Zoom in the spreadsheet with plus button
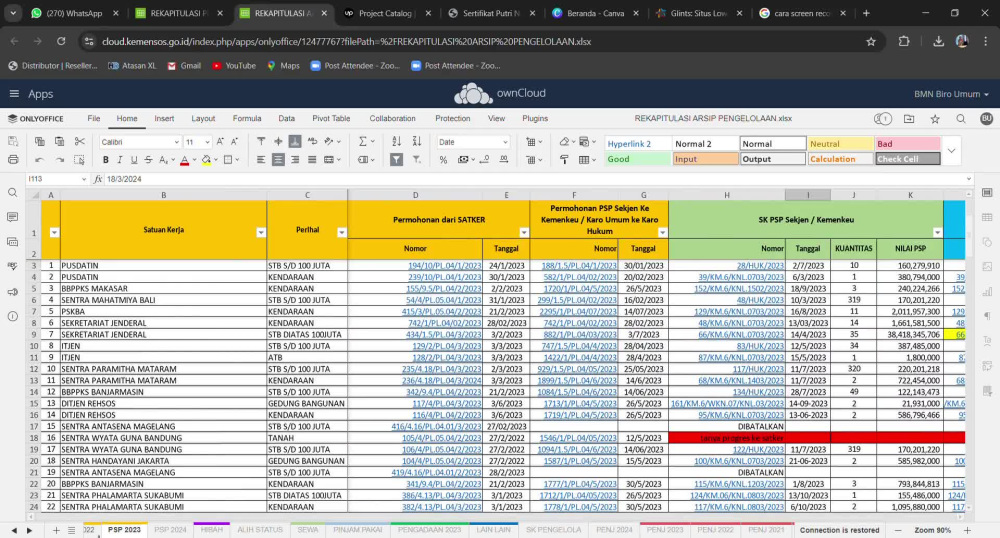 pyautogui.click(x=967, y=530)
